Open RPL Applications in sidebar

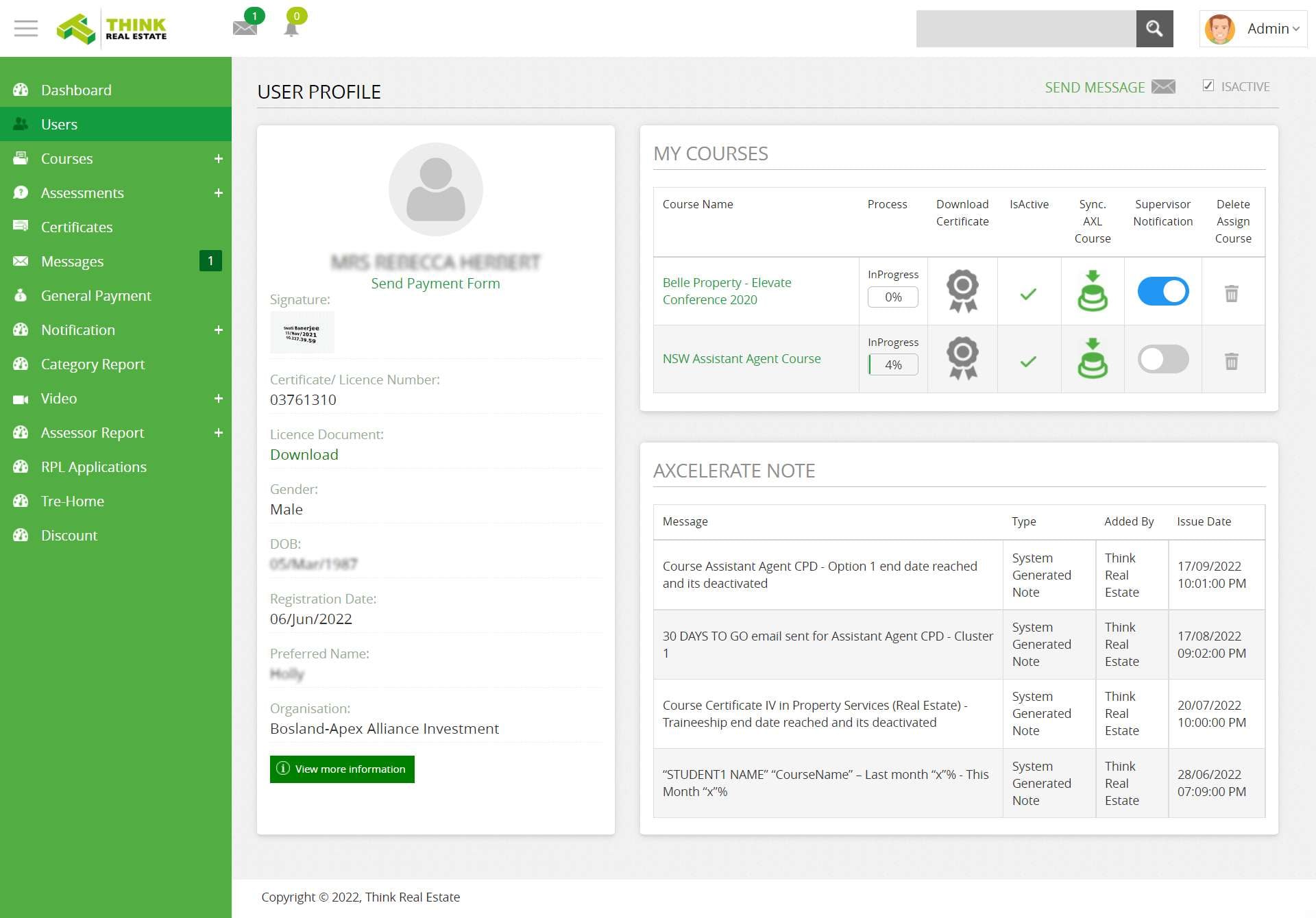pos(116,467)
